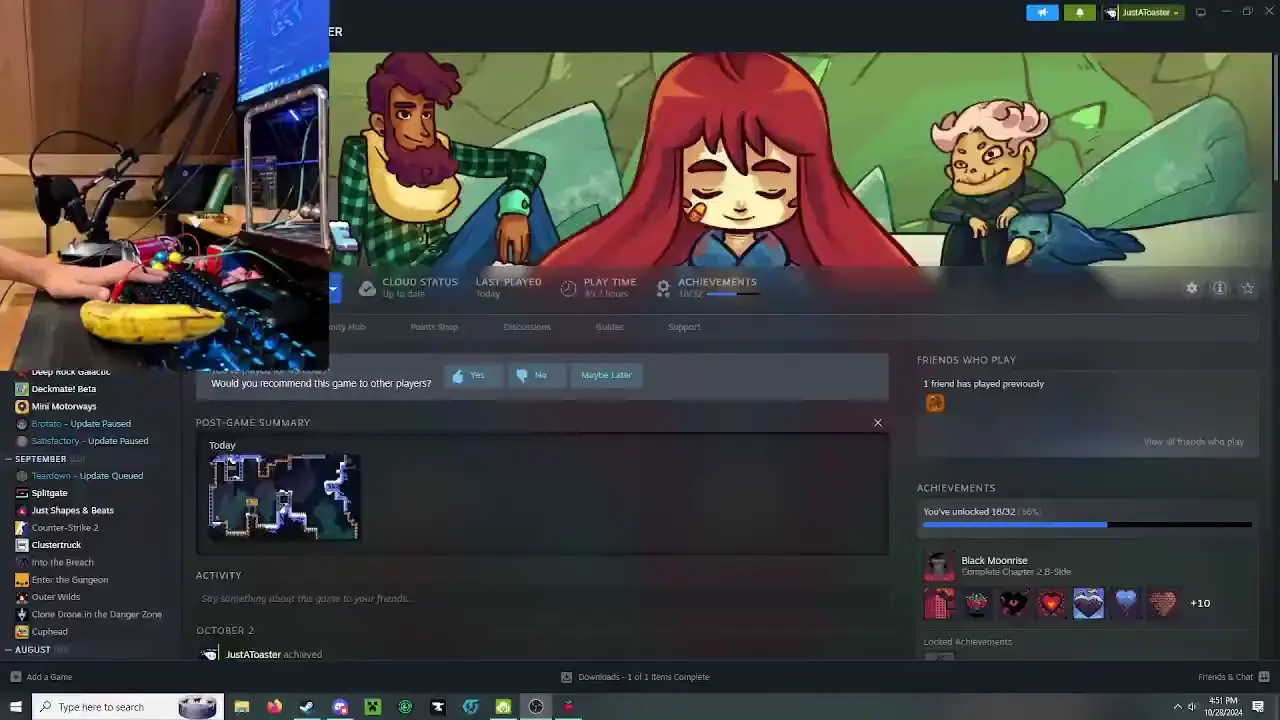The height and width of the screenshot is (720, 1280).
Task: Open the post-game summary screenshot thumbnail
Action: point(284,497)
